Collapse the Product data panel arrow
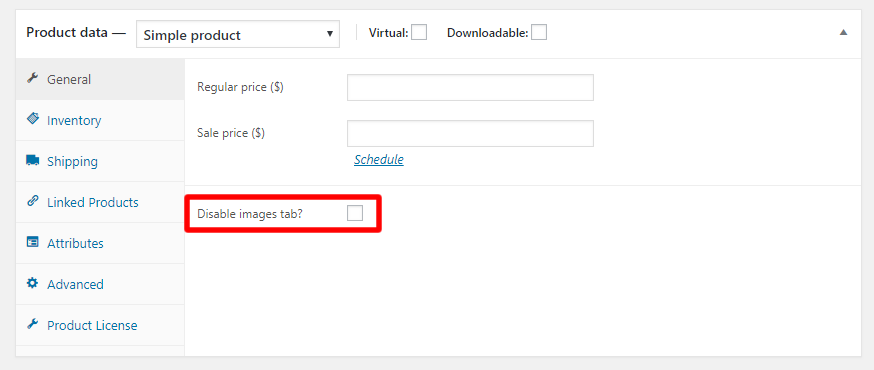874x370 pixels. click(x=843, y=32)
